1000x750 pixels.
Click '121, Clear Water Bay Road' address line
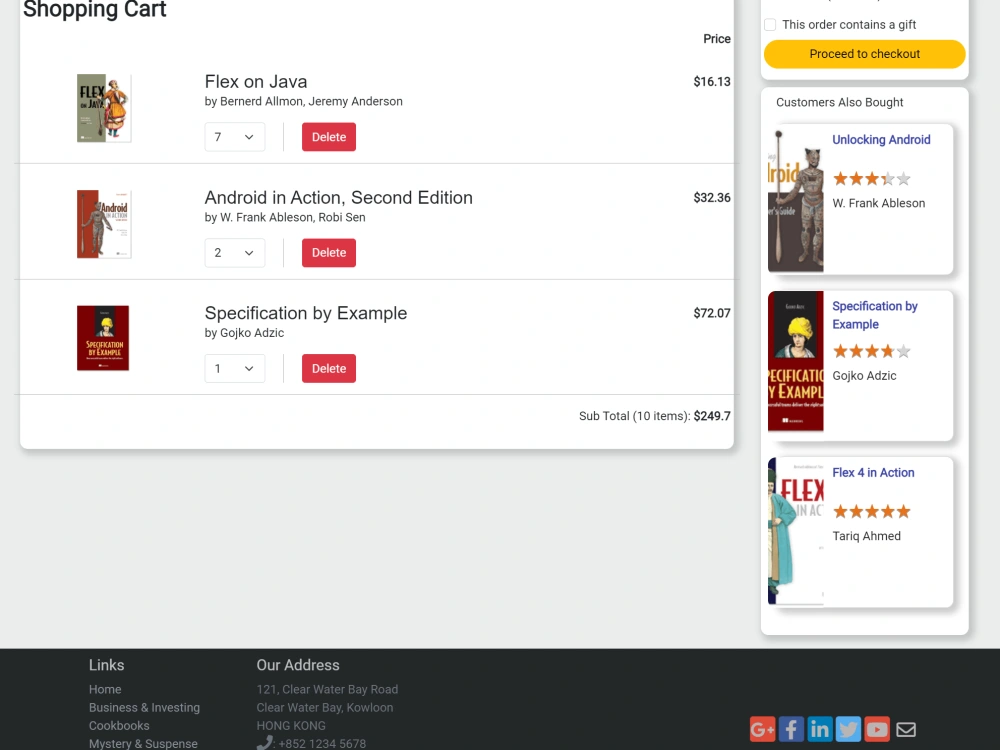pyautogui.click(x=327, y=689)
